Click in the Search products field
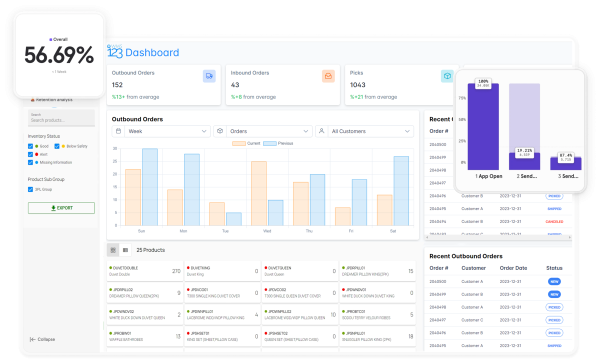This screenshot has height=360, width=600. click(x=61, y=118)
